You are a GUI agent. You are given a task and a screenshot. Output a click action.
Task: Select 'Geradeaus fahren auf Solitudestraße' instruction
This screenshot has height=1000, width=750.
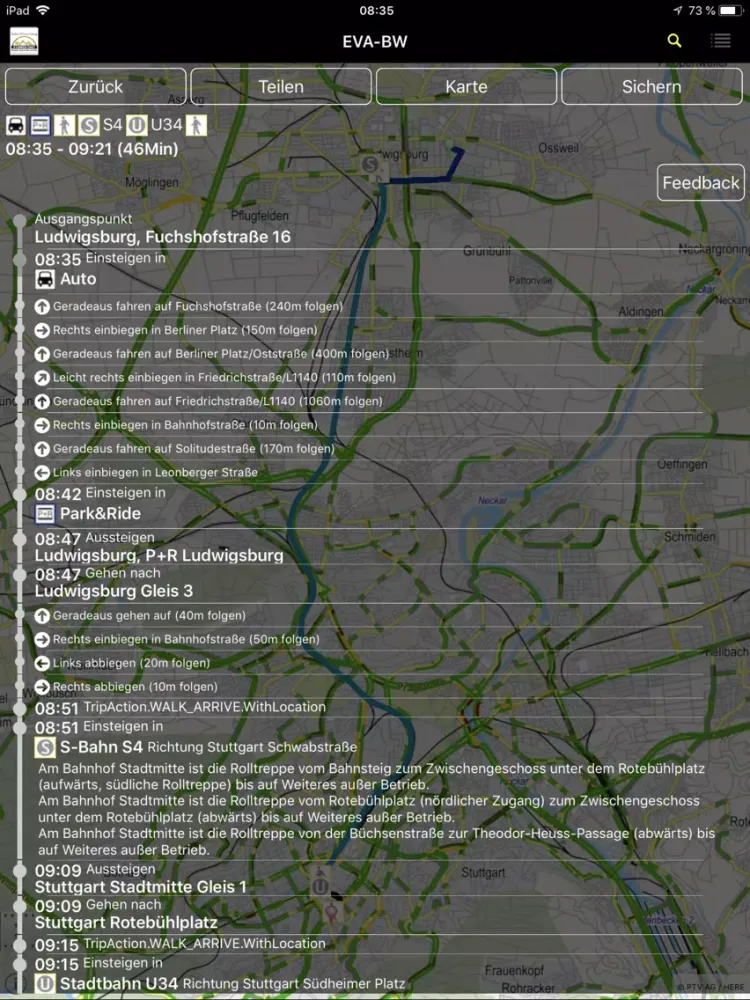pyautogui.click(x=193, y=449)
